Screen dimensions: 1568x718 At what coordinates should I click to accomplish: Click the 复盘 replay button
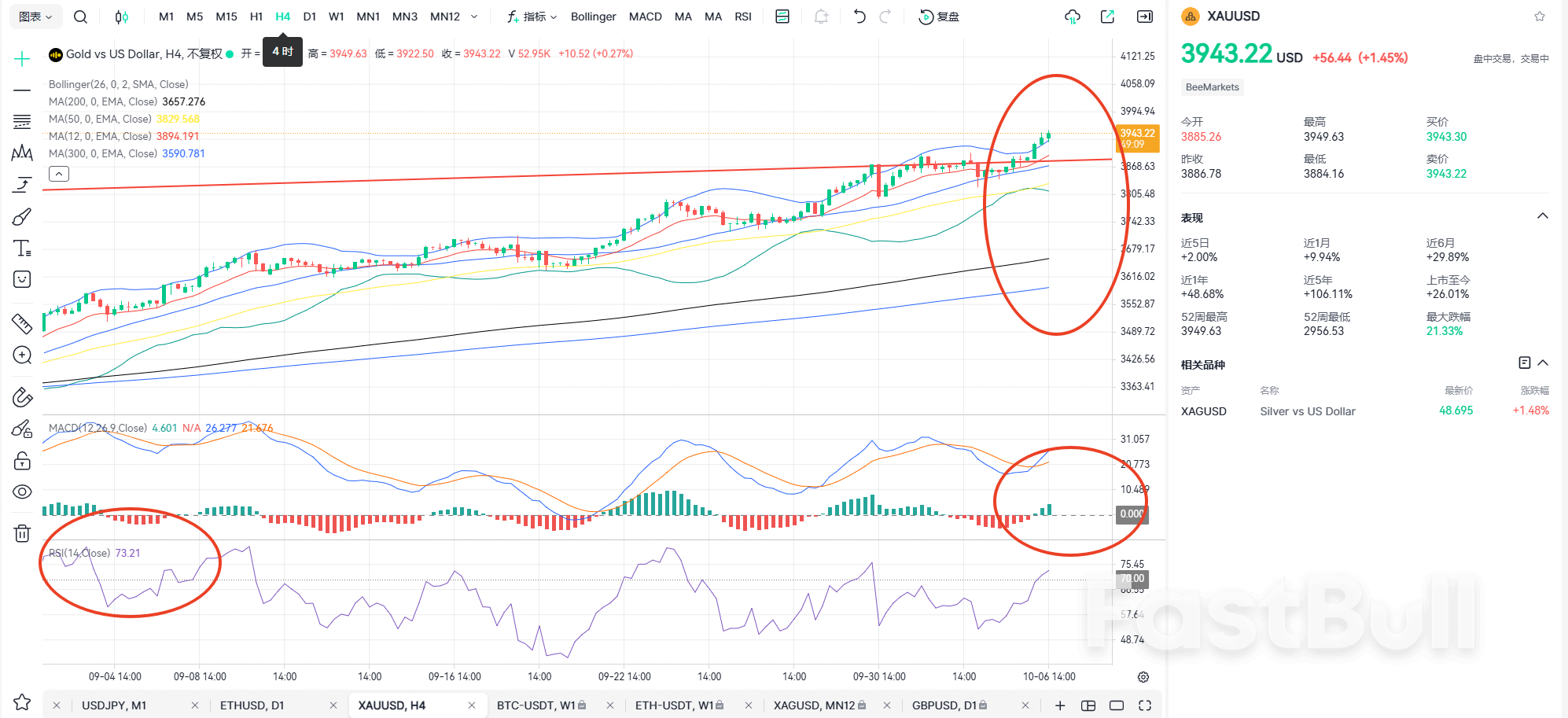(x=940, y=17)
